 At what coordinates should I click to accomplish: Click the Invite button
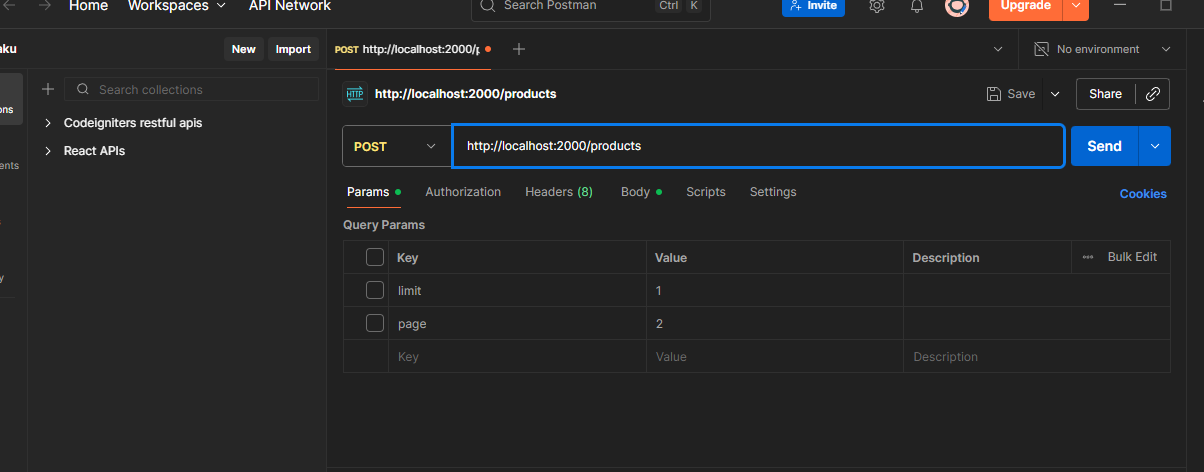click(813, 6)
